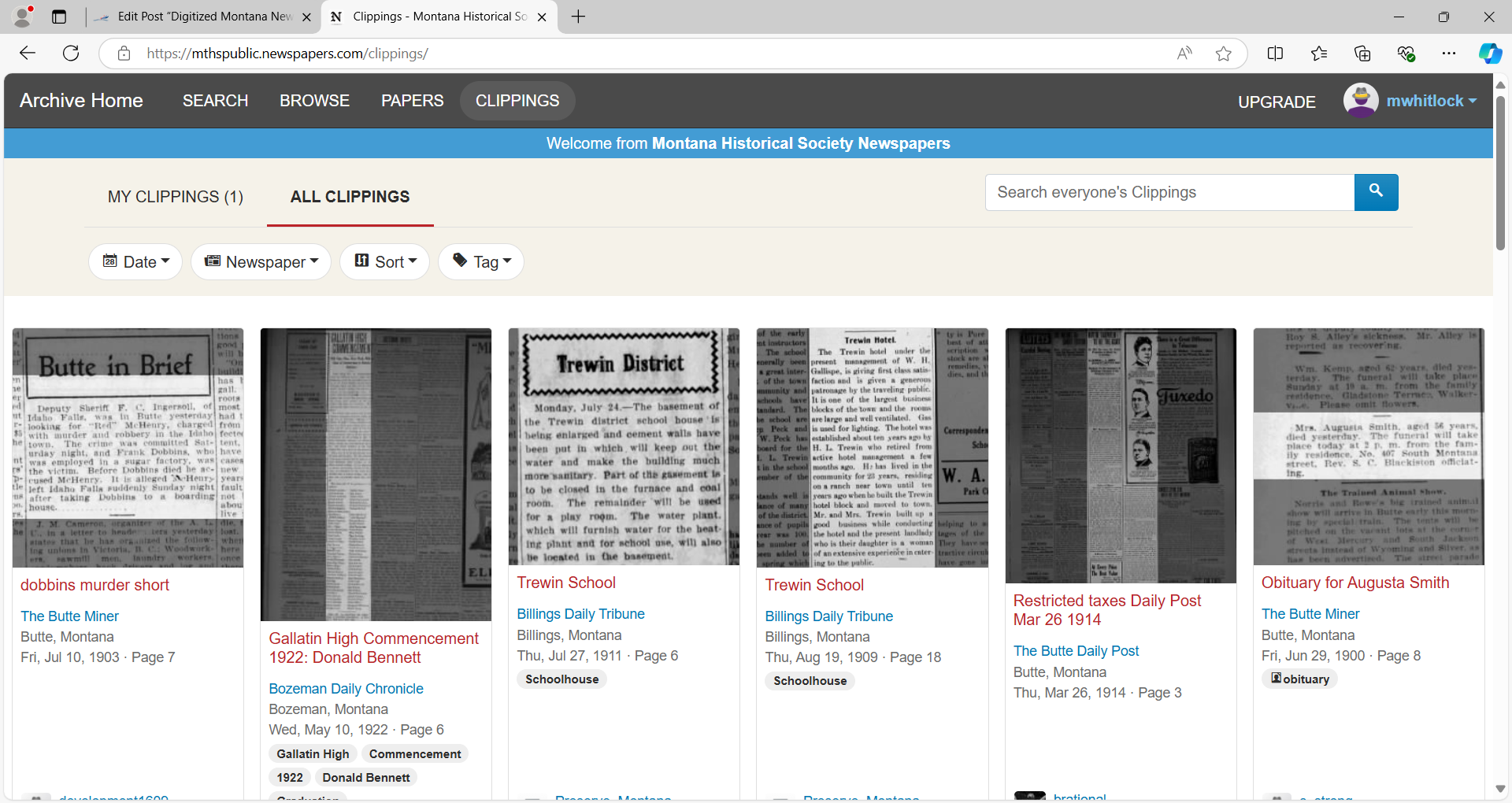Open the Bozeman Daily Chronicle link
1512x803 pixels.
[x=346, y=688]
